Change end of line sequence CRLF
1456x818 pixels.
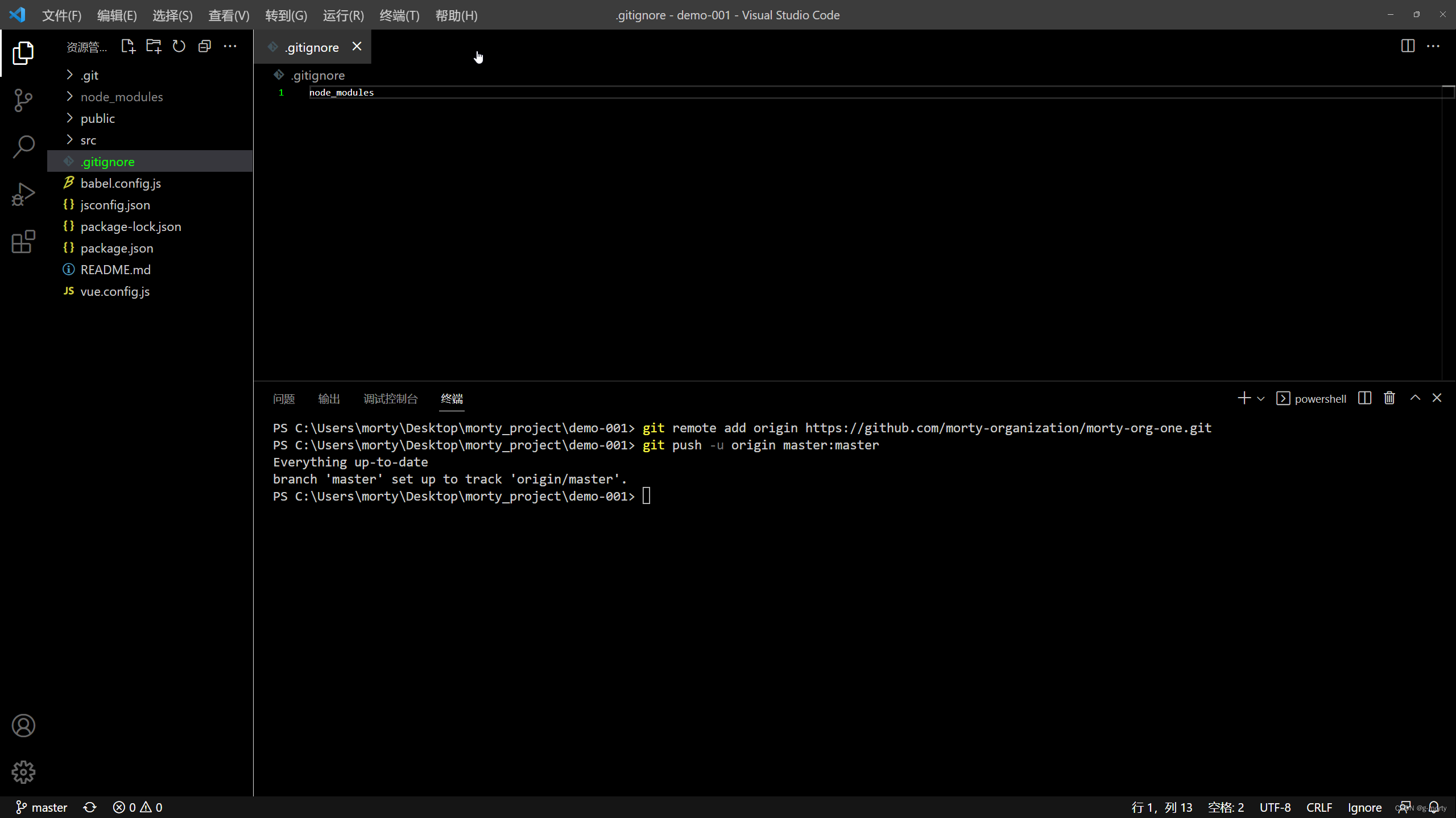pos(1319,807)
